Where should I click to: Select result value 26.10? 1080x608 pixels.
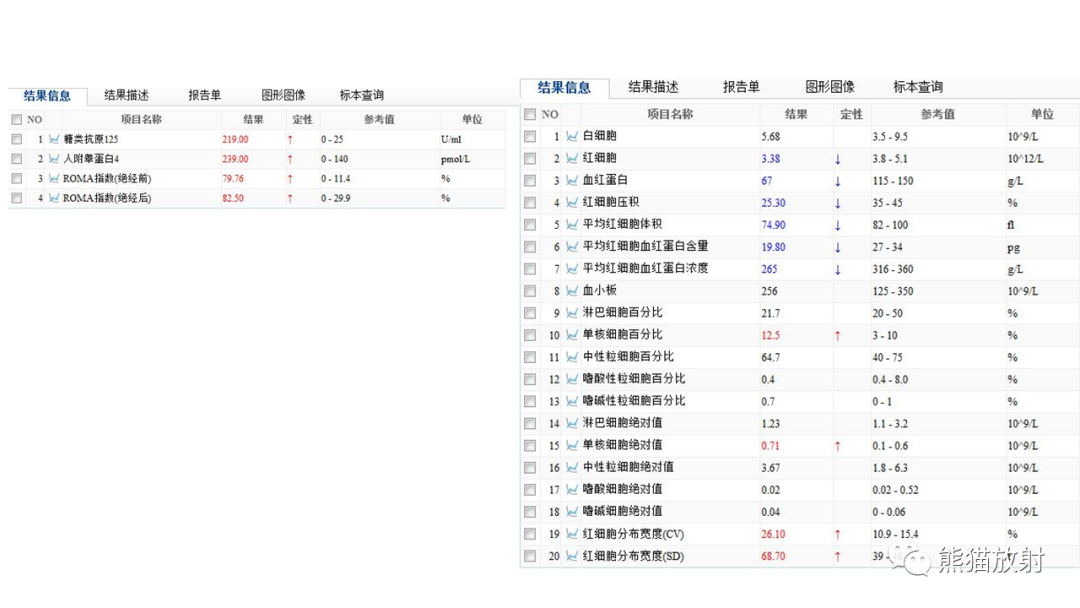tap(773, 534)
